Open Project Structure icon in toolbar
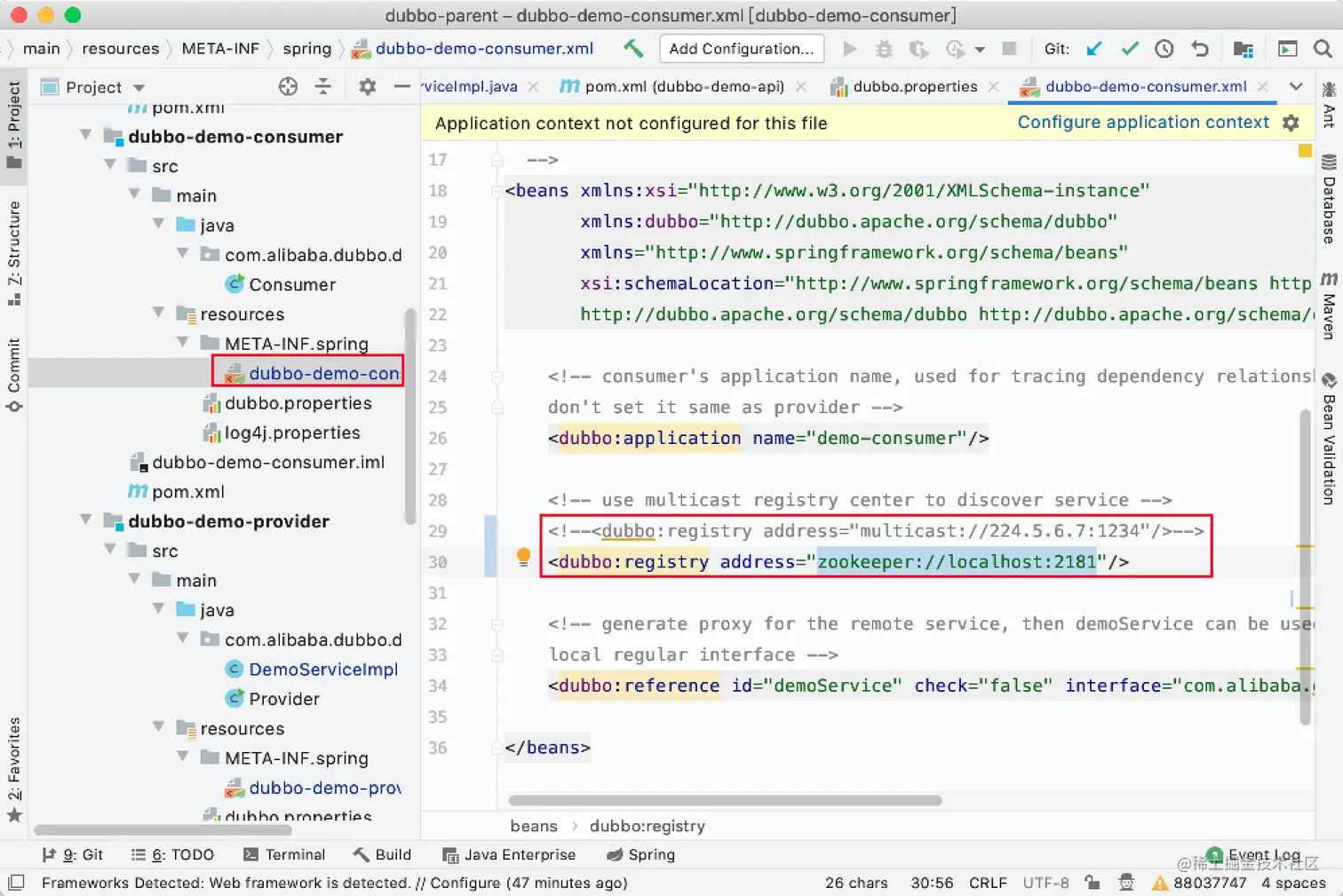This screenshot has height=896, width=1343. point(1244,49)
